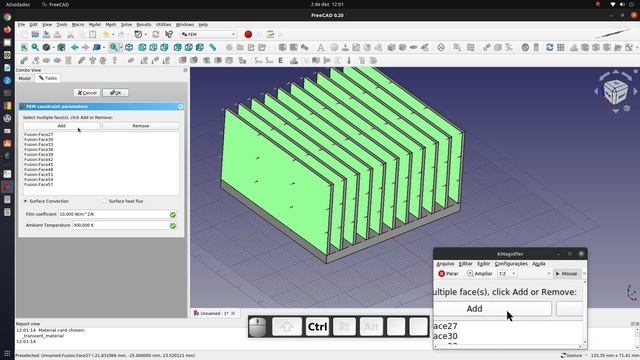Viewport: 640px width, 360px height.
Task: Click the prohibition circle toolbar icon
Action: (525, 47)
